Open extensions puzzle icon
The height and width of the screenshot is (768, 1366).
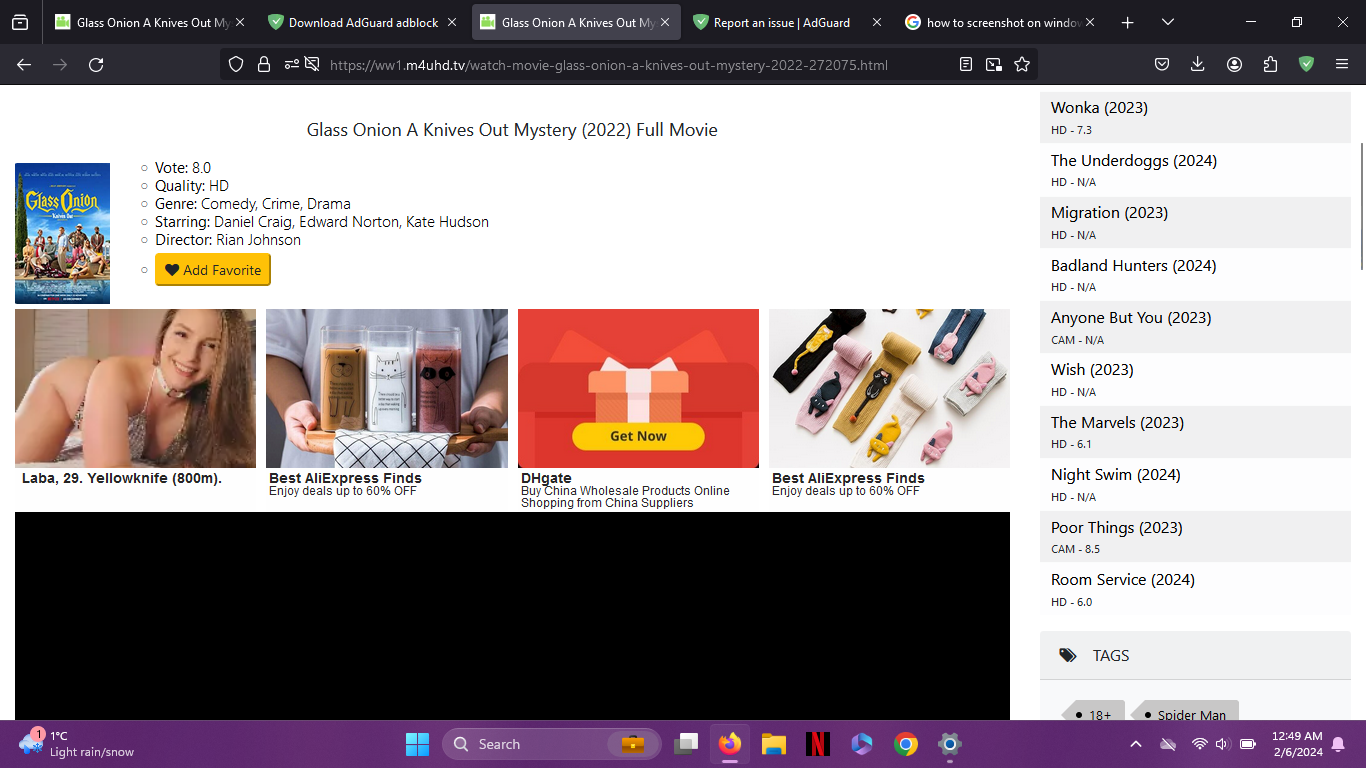(x=1270, y=64)
